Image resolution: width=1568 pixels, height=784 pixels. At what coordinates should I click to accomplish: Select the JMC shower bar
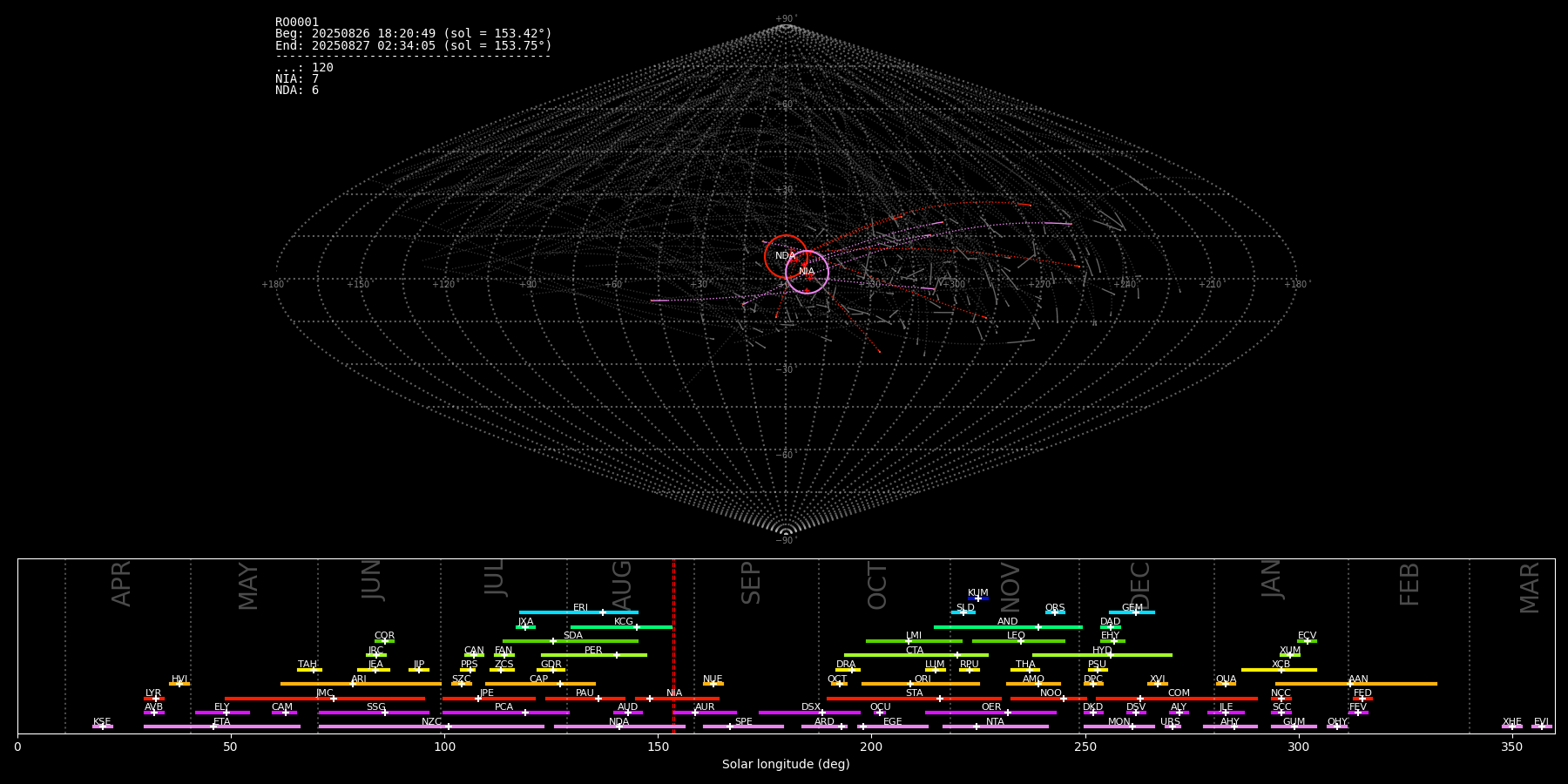(x=325, y=699)
